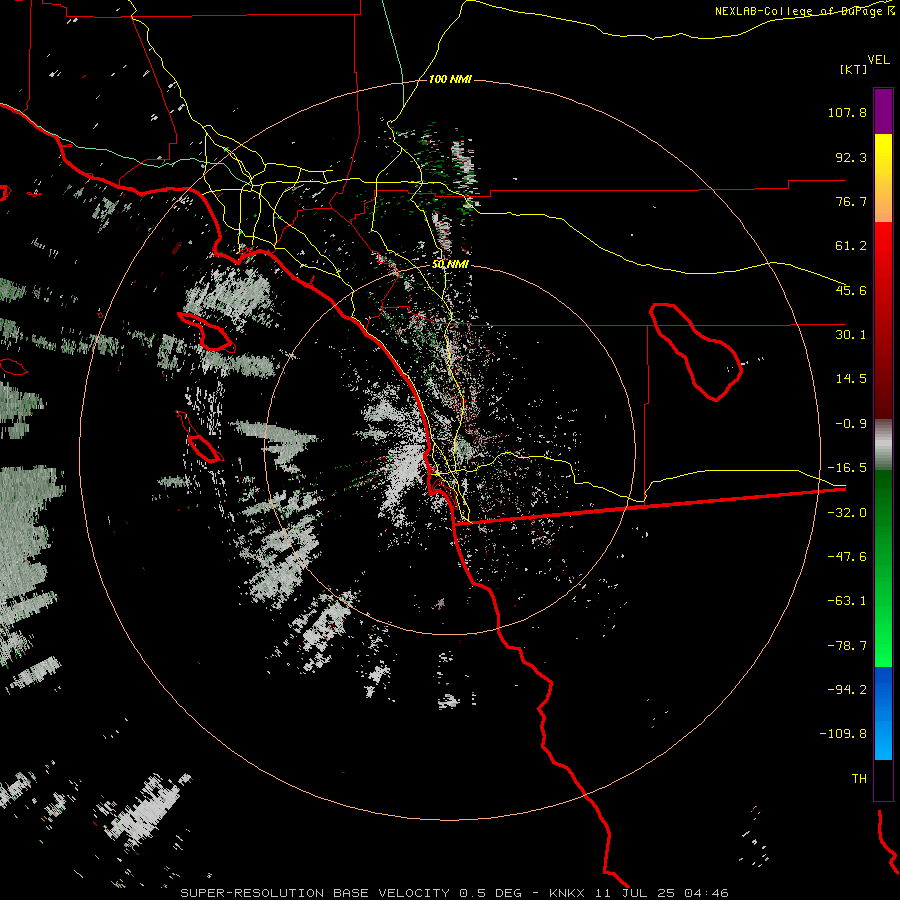
Task: Pick the black TH segment of color bar
Action: point(883,780)
